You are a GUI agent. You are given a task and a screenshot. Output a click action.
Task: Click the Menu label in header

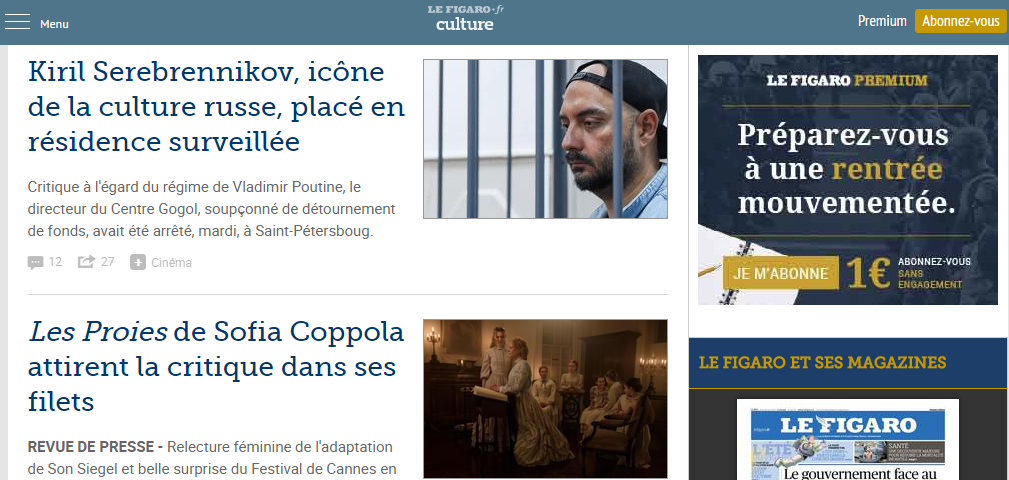54,24
